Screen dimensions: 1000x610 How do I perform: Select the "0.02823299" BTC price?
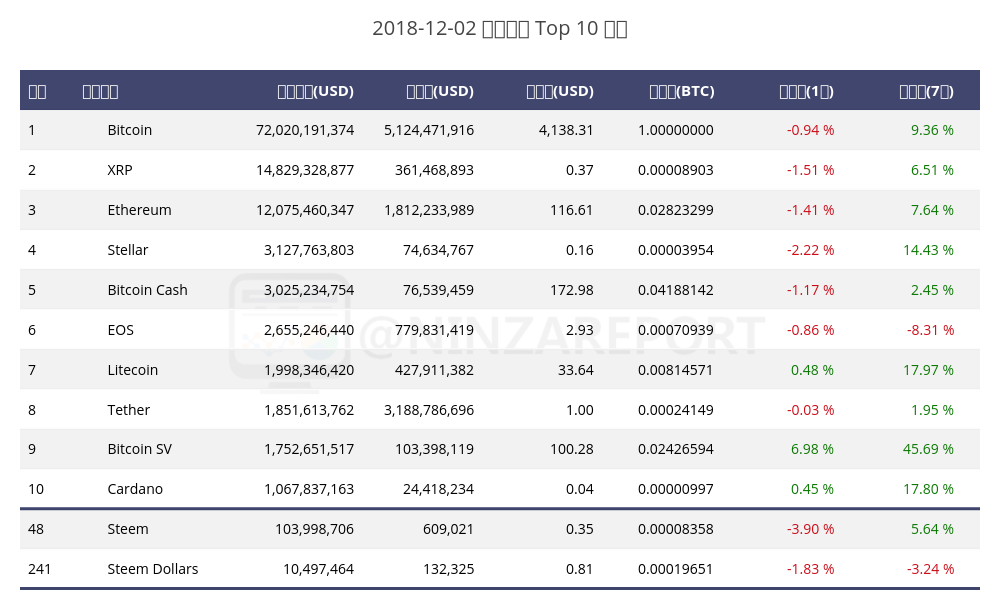[x=675, y=210]
